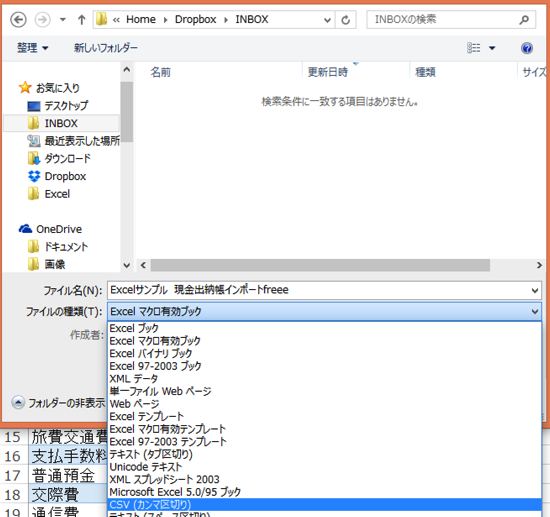The width and height of the screenshot is (550, 517).
Task: Click 普通預金 cell in Excel sheet
Action: [x=68, y=476]
